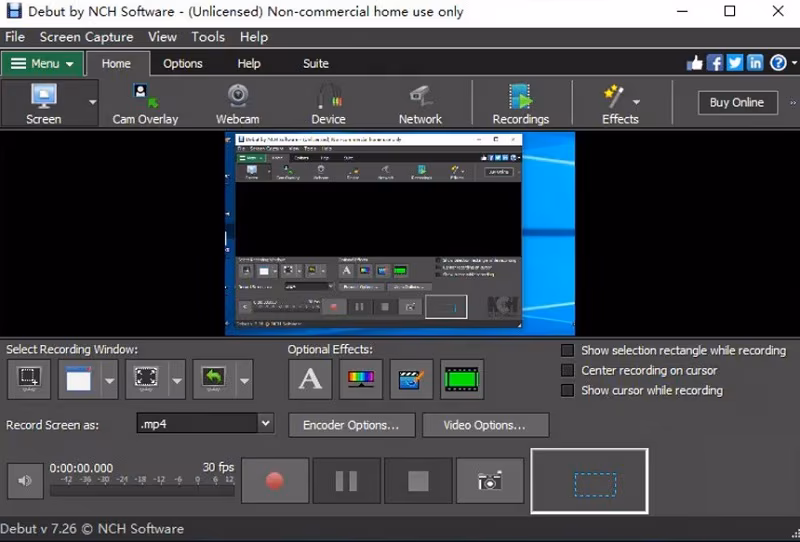Expand the Effects dropdown arrow
Viewport: 800px width, 542px height.
pyautogui.click(x=636, y=102)
